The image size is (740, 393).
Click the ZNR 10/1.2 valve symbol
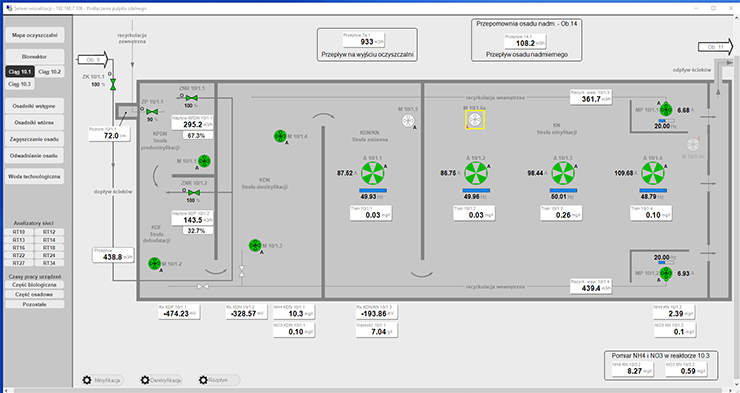click(193, 192)
